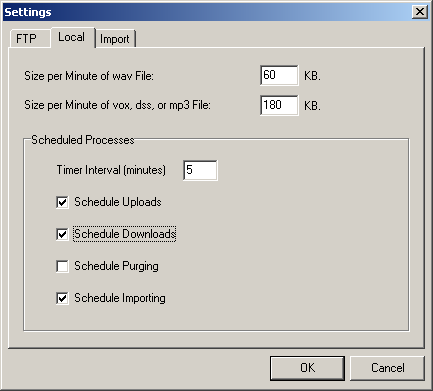Click the Timer Interval minutes input box
433x391 pixels.
(200, 170)
